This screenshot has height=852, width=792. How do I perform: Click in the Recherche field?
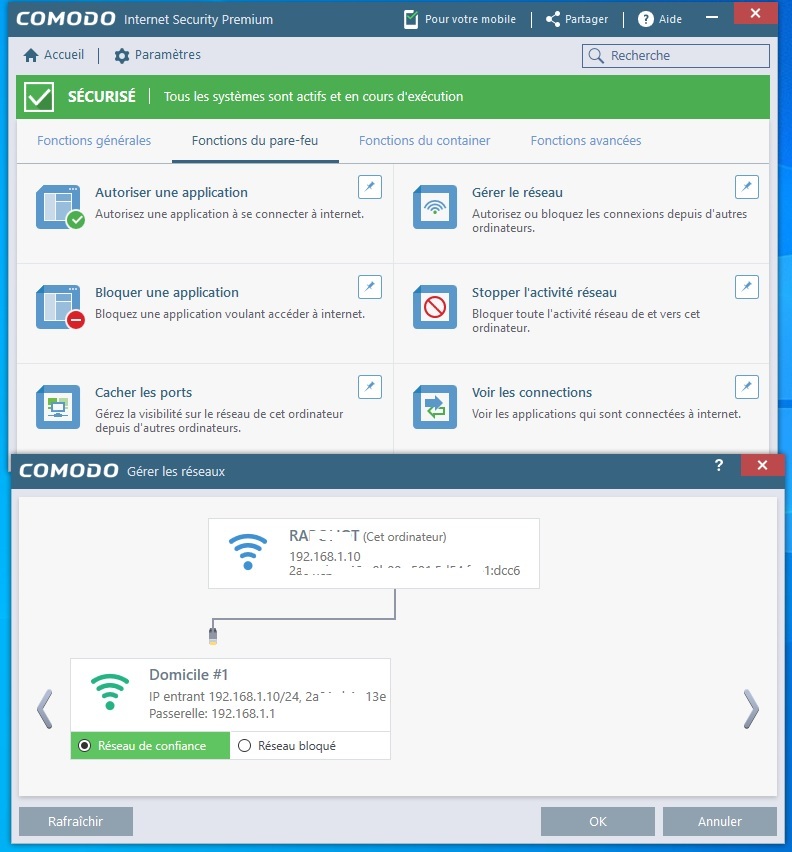coord(676,55)
